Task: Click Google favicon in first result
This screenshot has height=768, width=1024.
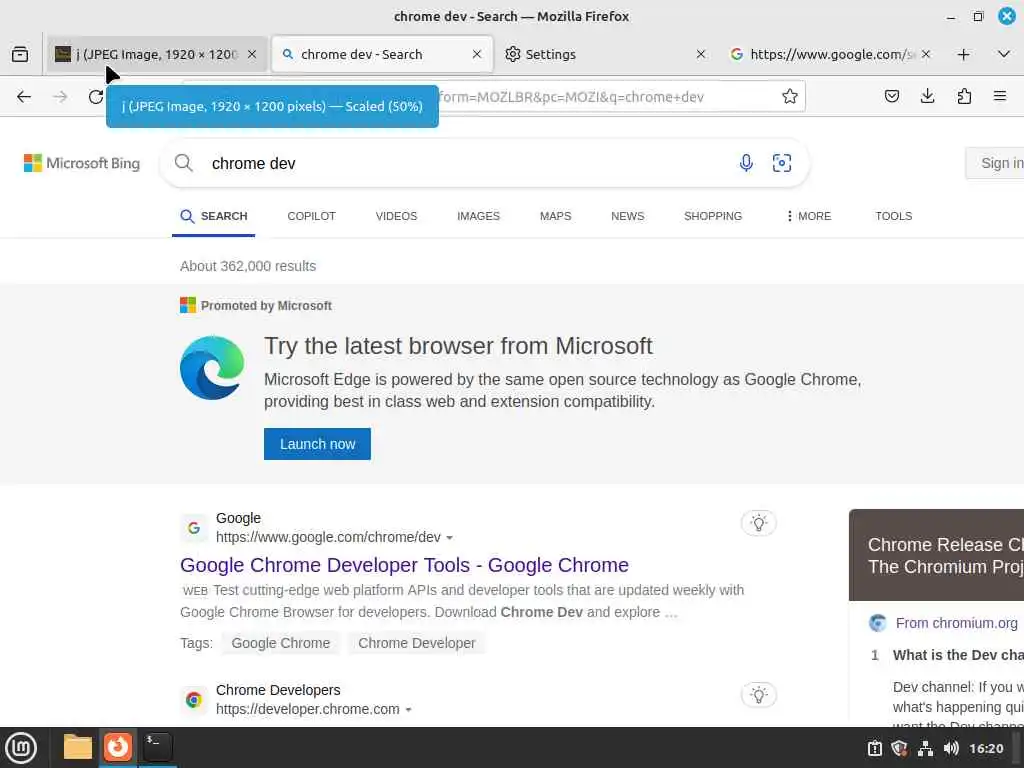Action: click(x=194, y=528)
